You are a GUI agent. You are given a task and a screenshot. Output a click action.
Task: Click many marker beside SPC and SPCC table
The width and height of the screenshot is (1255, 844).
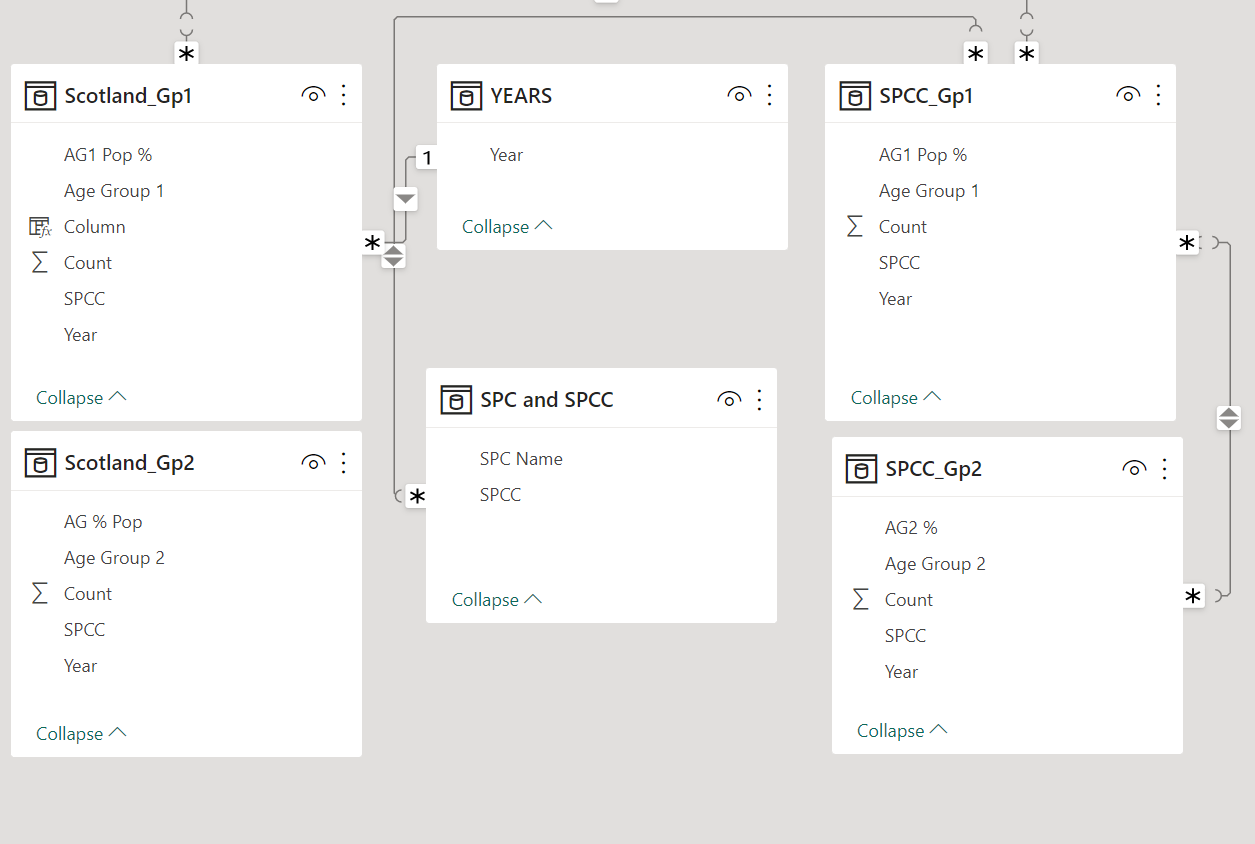(x=417, y=497)
